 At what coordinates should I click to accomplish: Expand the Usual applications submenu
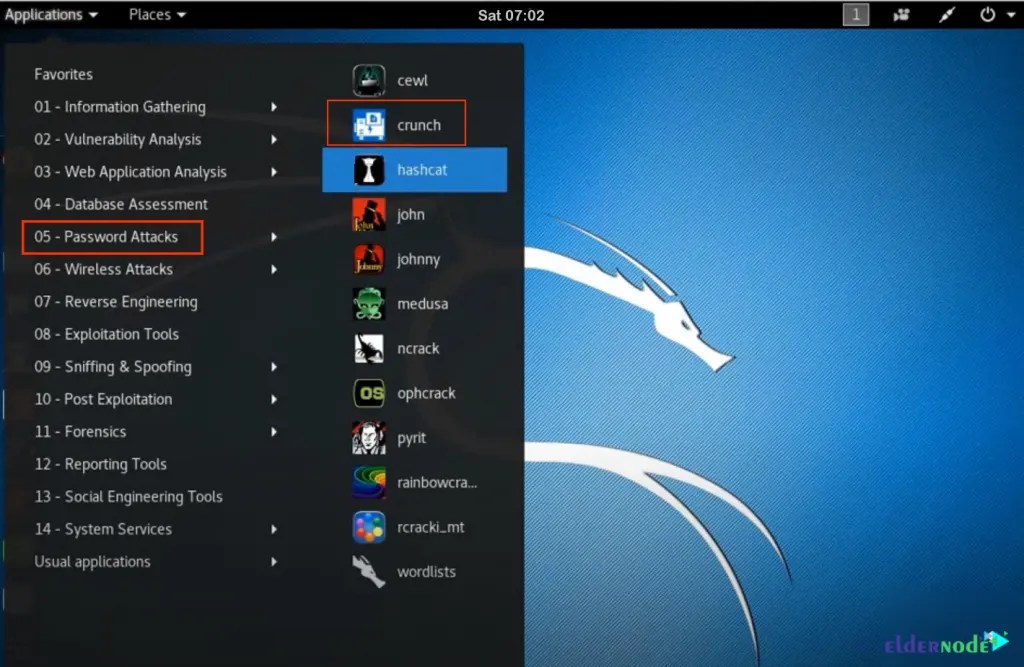(x=92, y=561)
